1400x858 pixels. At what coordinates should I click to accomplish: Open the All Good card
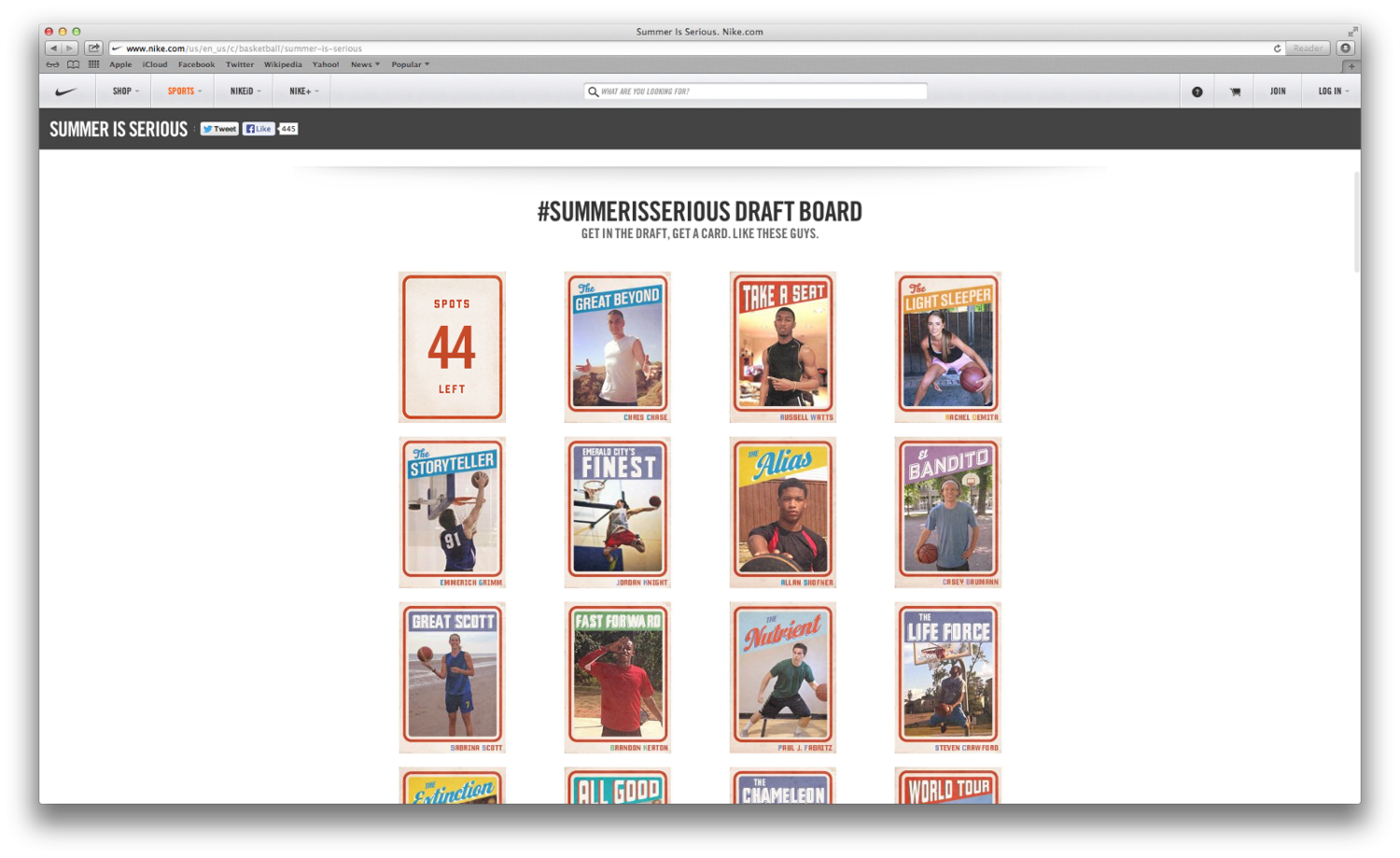pyautogui.click(x=617, y=786)
